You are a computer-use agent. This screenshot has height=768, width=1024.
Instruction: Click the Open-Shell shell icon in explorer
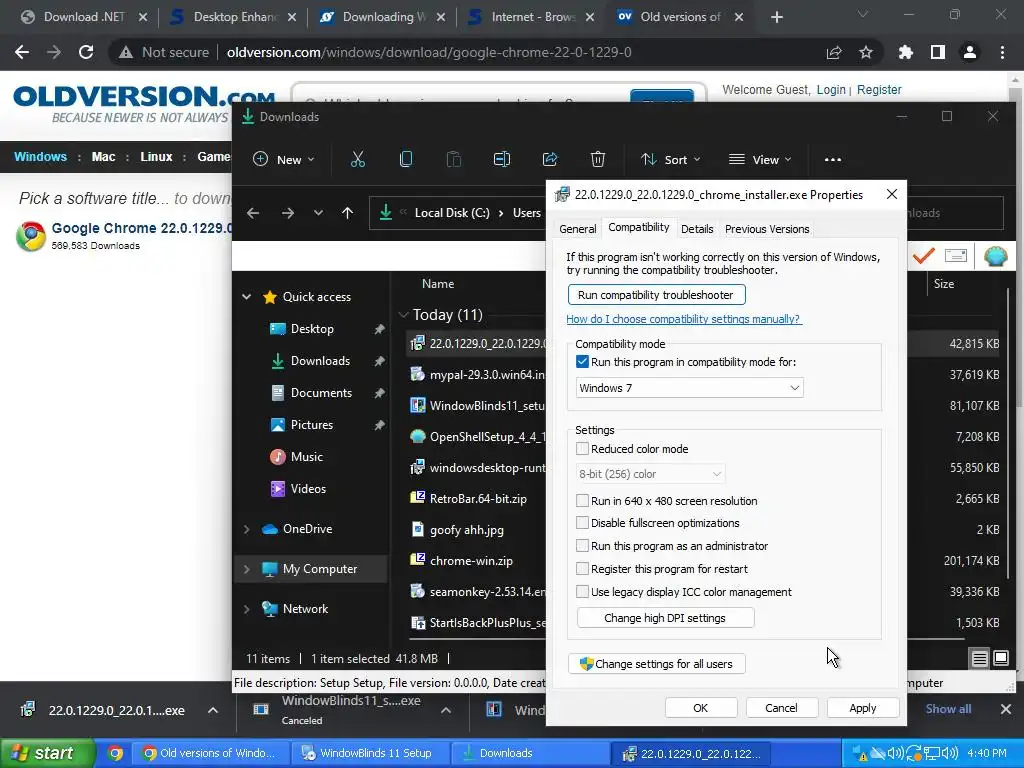995,255
